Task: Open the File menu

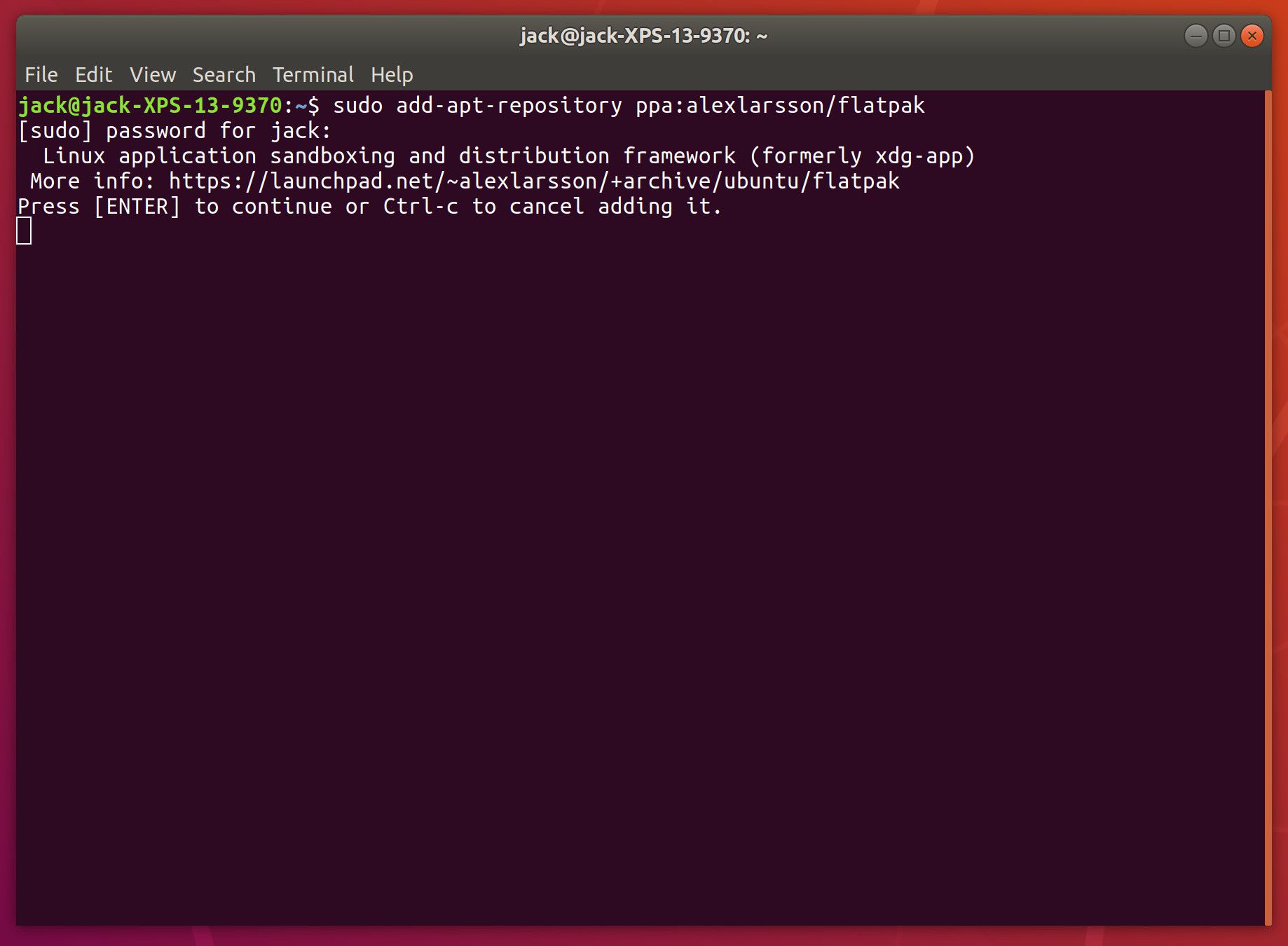Action: pos(41,74)
